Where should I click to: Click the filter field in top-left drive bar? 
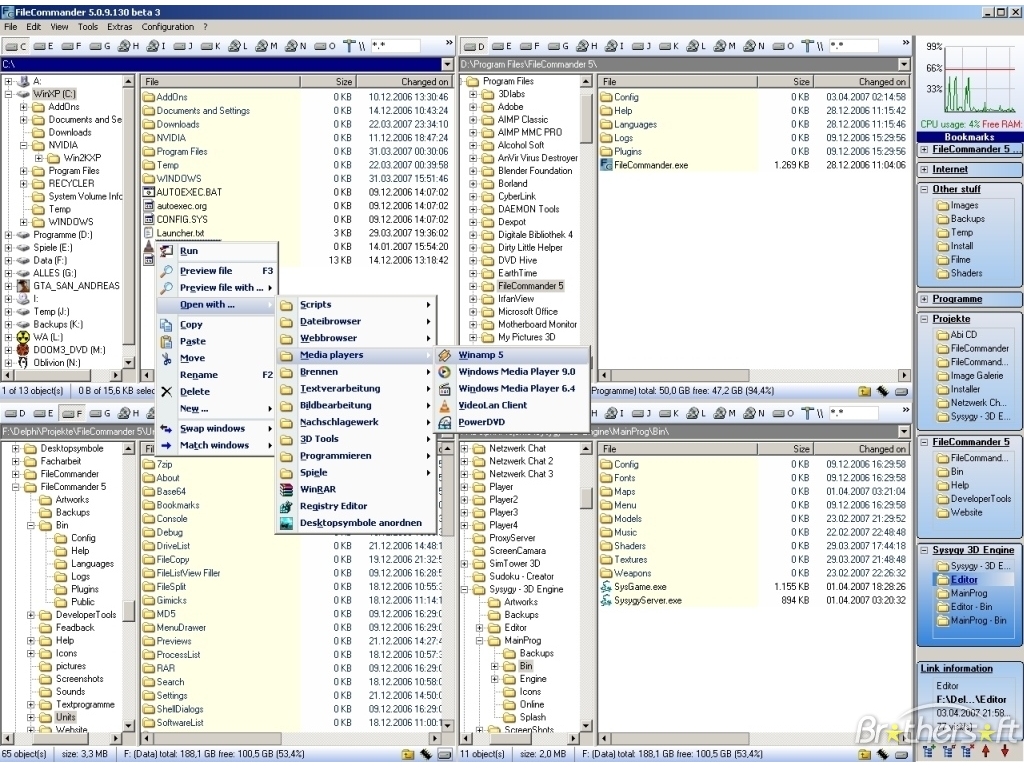396,46
